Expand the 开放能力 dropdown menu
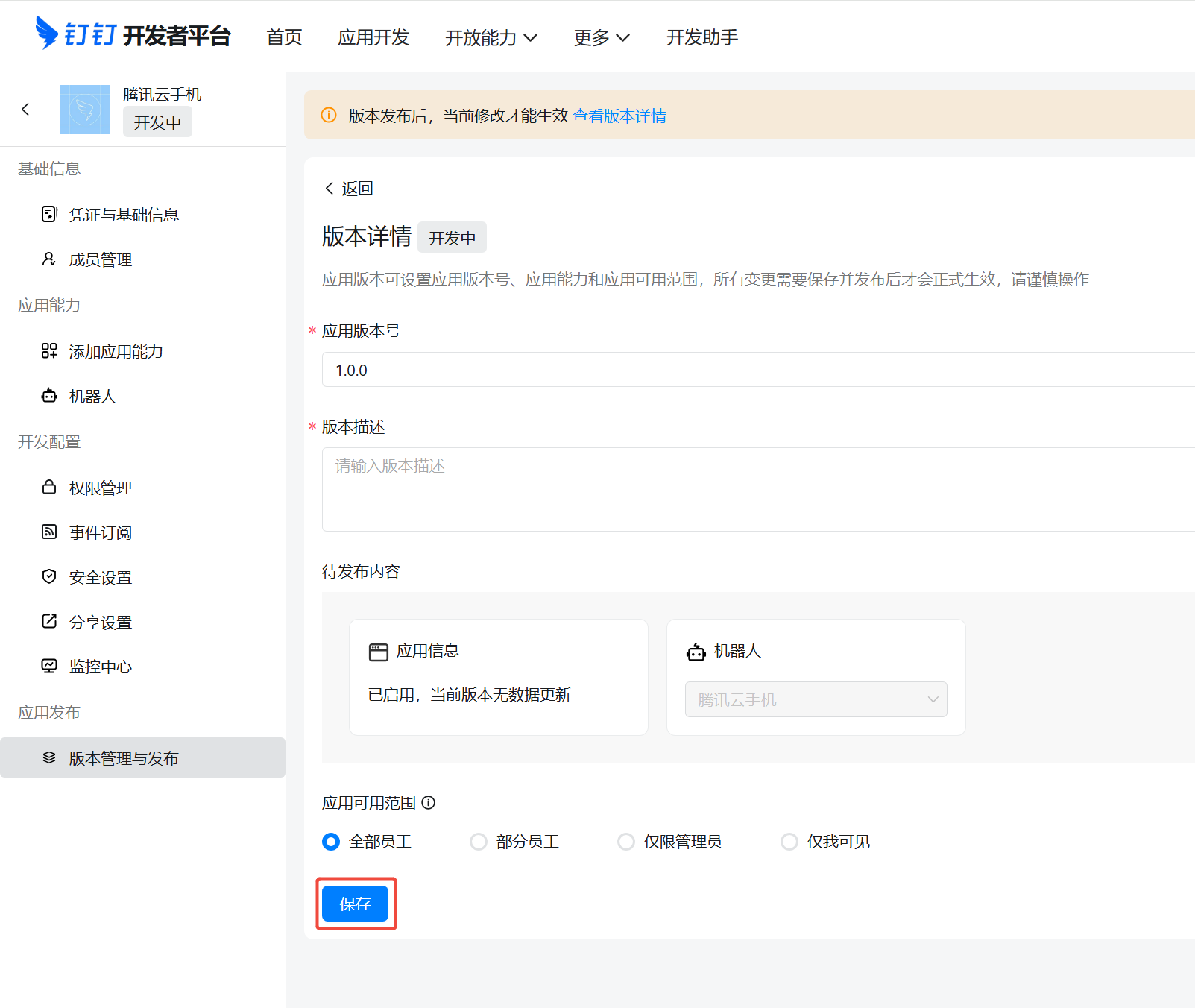The width and height of the screenshot is (1195, 1008). coord(491,37)
